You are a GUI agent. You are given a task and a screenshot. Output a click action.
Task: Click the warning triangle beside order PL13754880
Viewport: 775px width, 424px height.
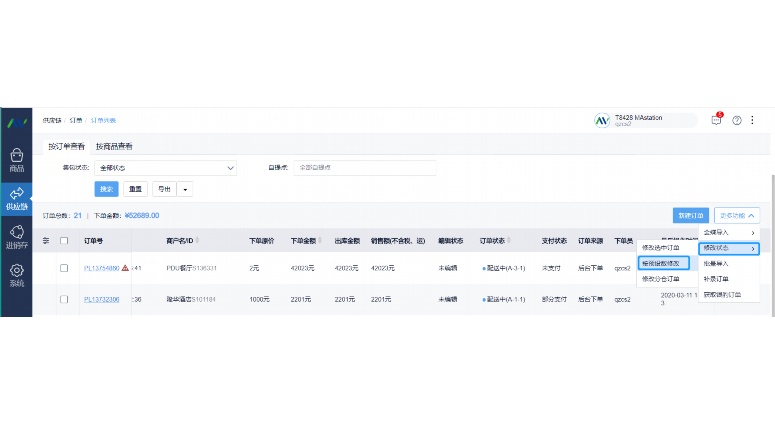pyautogui.click(x=125, y=268)
